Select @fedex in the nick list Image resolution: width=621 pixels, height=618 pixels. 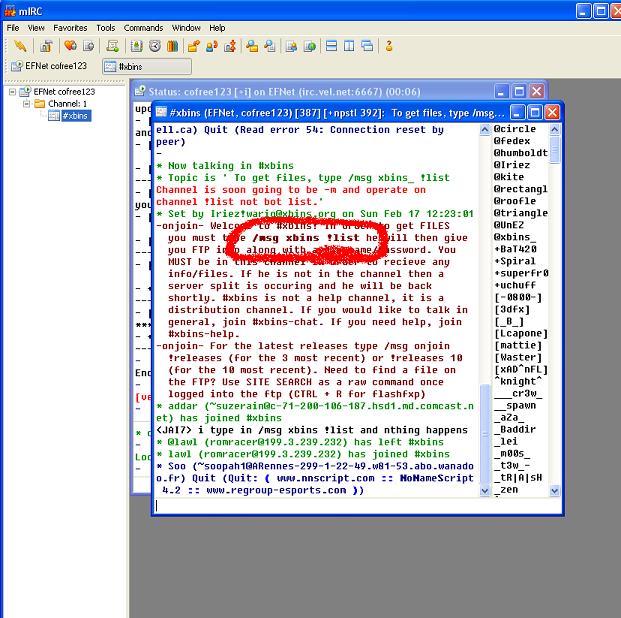[512, 141]
